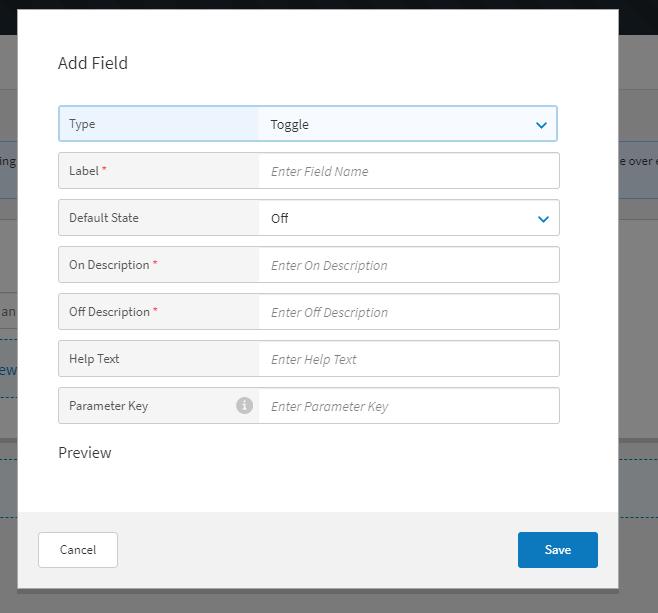
Task: Click into the Enter On Description field
Action: click(x=408, y=265)
